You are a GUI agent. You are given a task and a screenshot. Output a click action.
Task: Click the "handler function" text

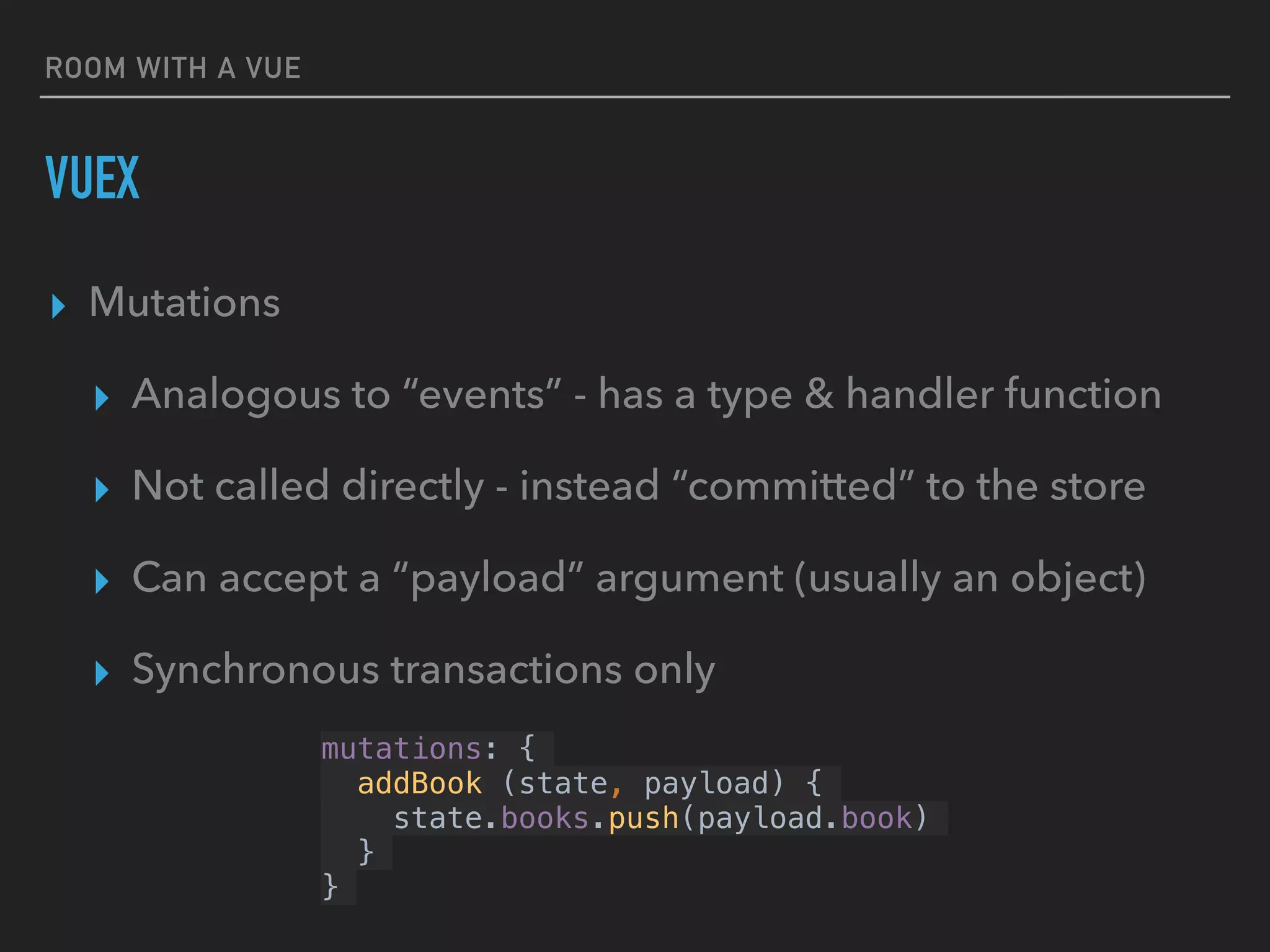[x=1003, y=395]
